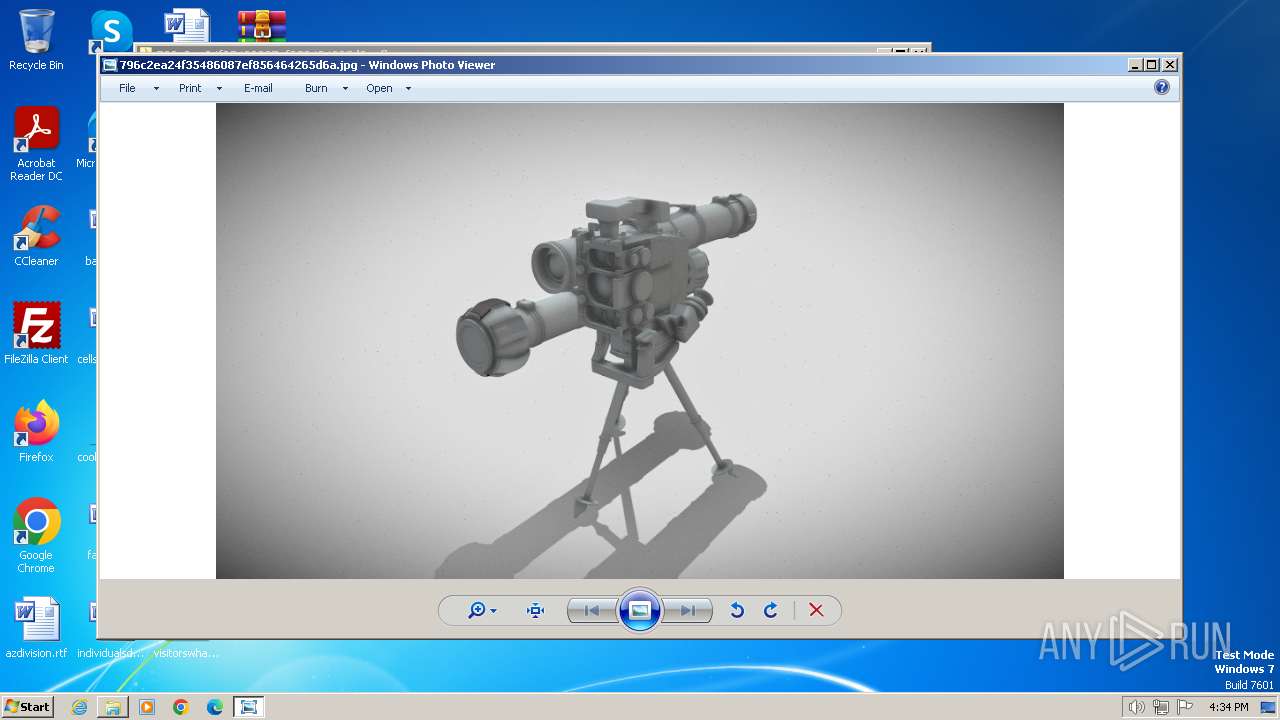Minimize the Photo Viewer window
This screenshot has width=1280, height=720.
1135,65
